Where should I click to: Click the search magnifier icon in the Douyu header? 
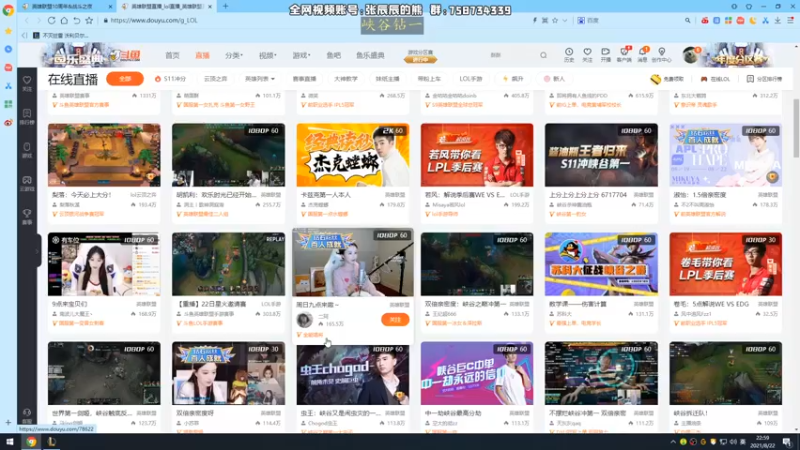point(543,55)
